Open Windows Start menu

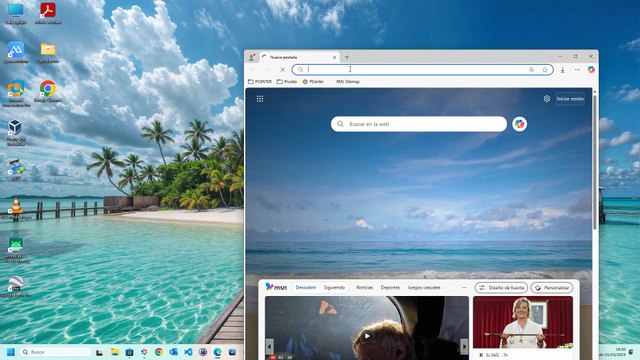click(11, 352)
